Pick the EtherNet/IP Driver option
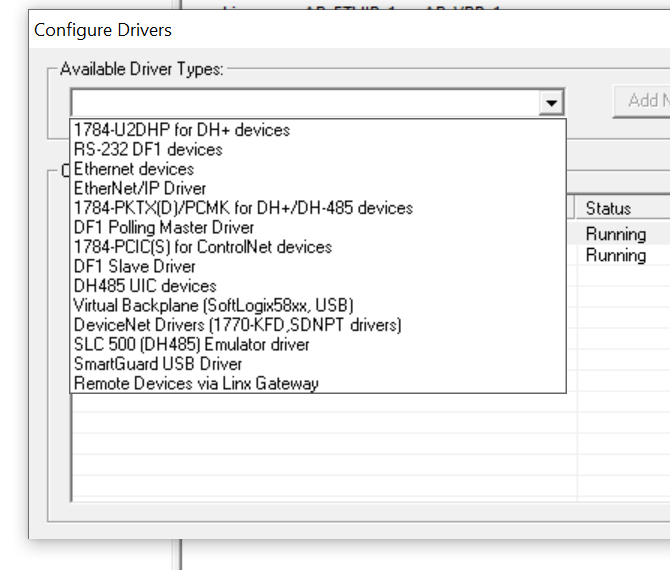Image resolution: width=670 pixels, height=570 pixels. pos(318,188)
